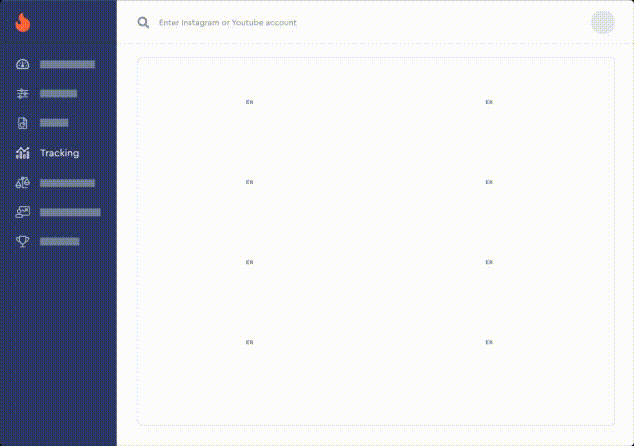Viewport: 634px width, 446px height.
Task: Click the menu label beside the monitor icon
Action: coord(70,212)
